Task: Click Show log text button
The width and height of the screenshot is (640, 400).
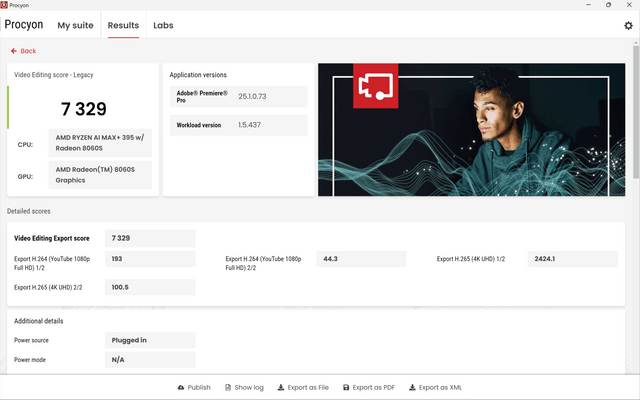Action: (249, 387)
